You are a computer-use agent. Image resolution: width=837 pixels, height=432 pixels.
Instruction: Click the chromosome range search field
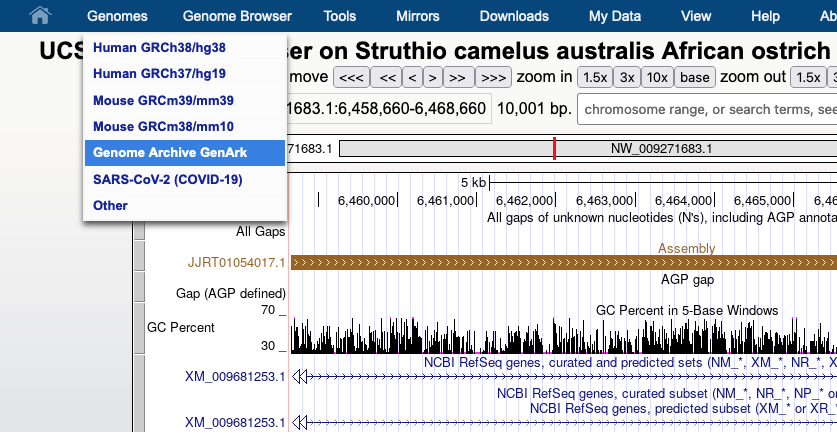click(708, 109)
